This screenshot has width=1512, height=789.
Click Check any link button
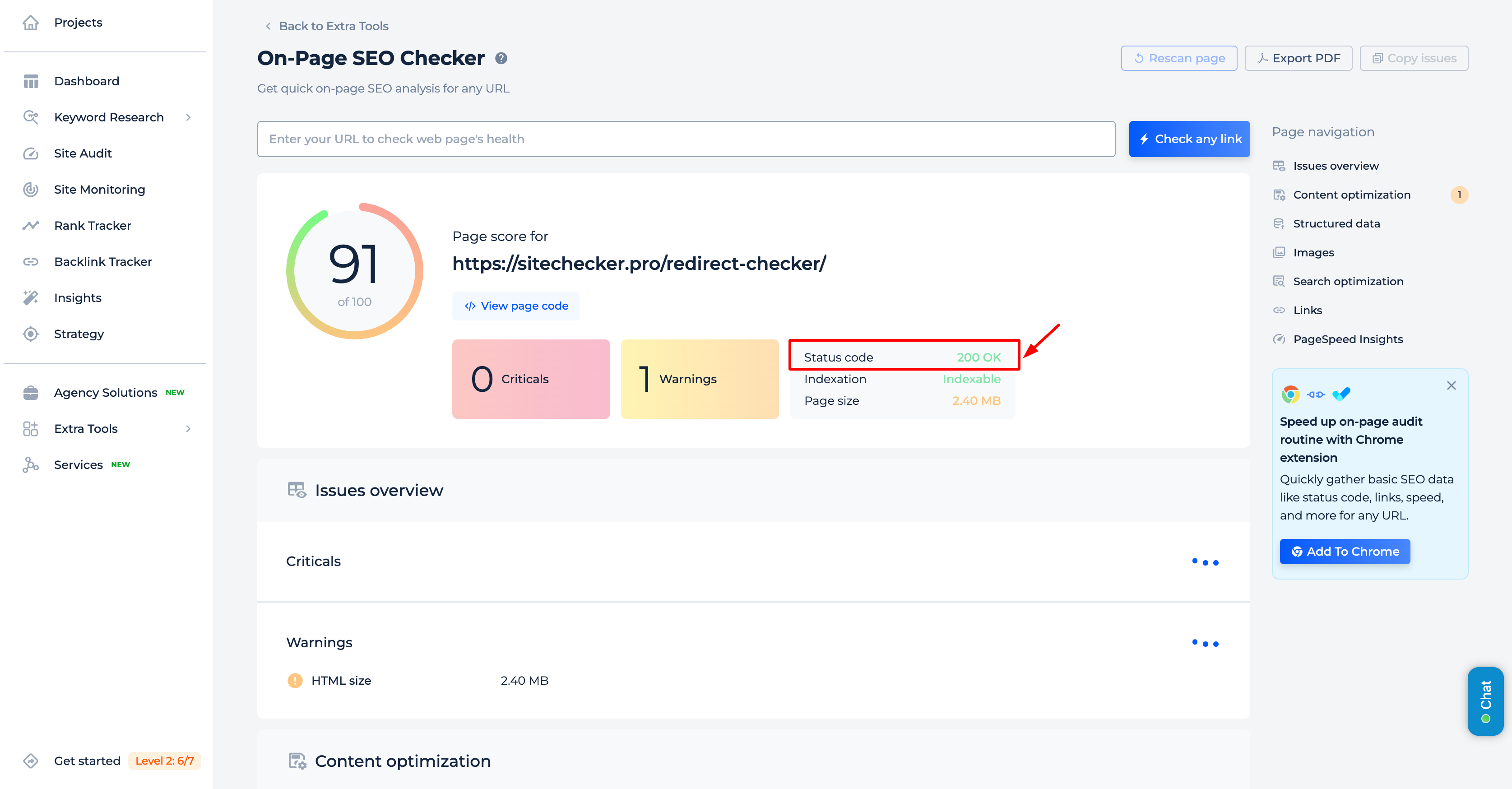(x=1191, y=139)
